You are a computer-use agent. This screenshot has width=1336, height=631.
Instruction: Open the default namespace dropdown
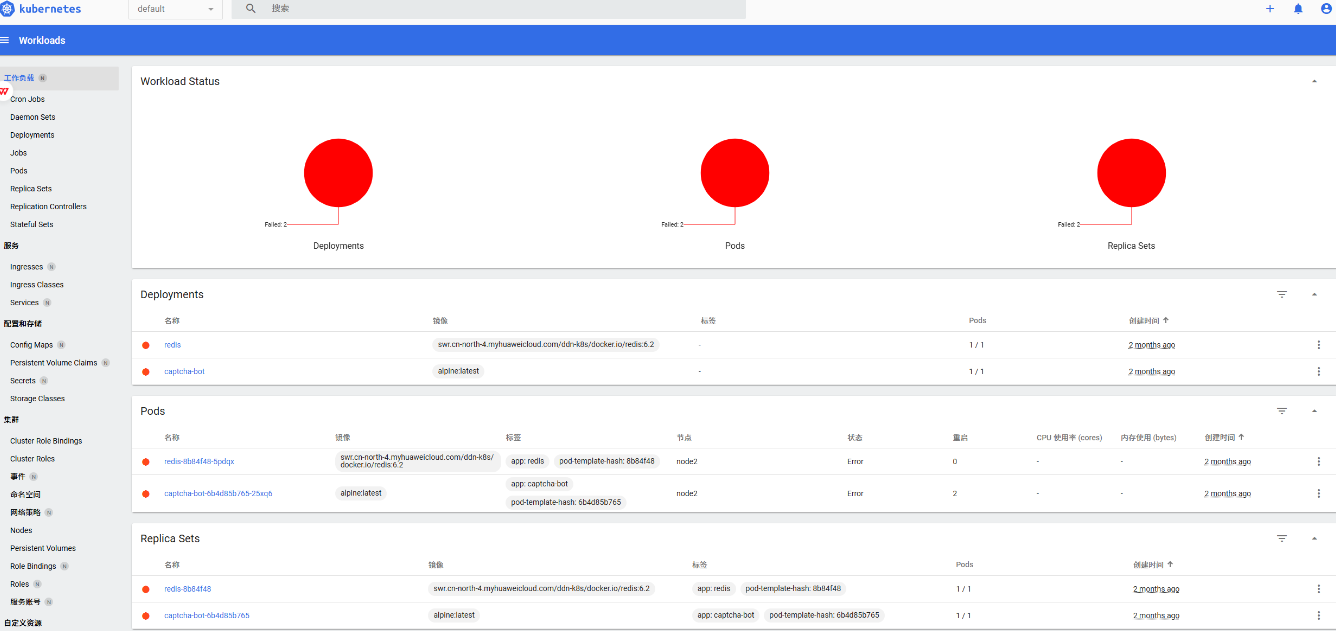pyautogui.click(x=176, y=9)
